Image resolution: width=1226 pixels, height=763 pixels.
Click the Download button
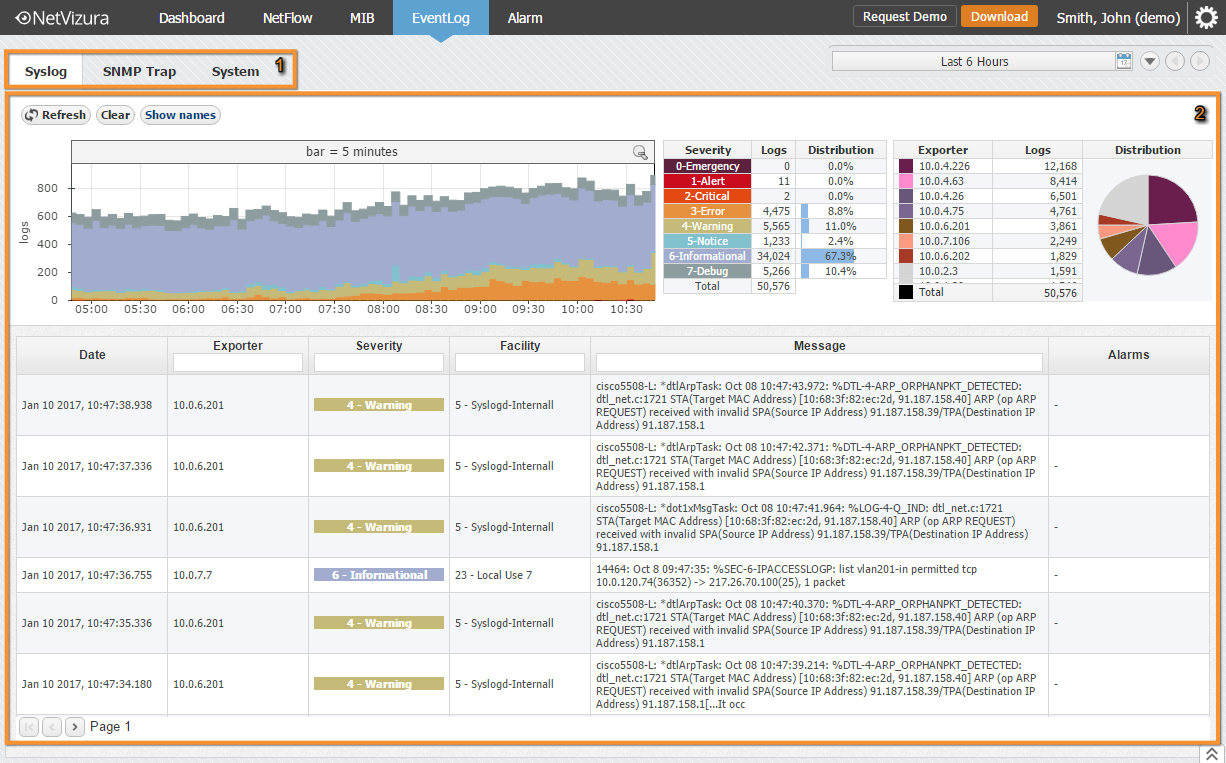pyautogui.click(x=999, y=17)
